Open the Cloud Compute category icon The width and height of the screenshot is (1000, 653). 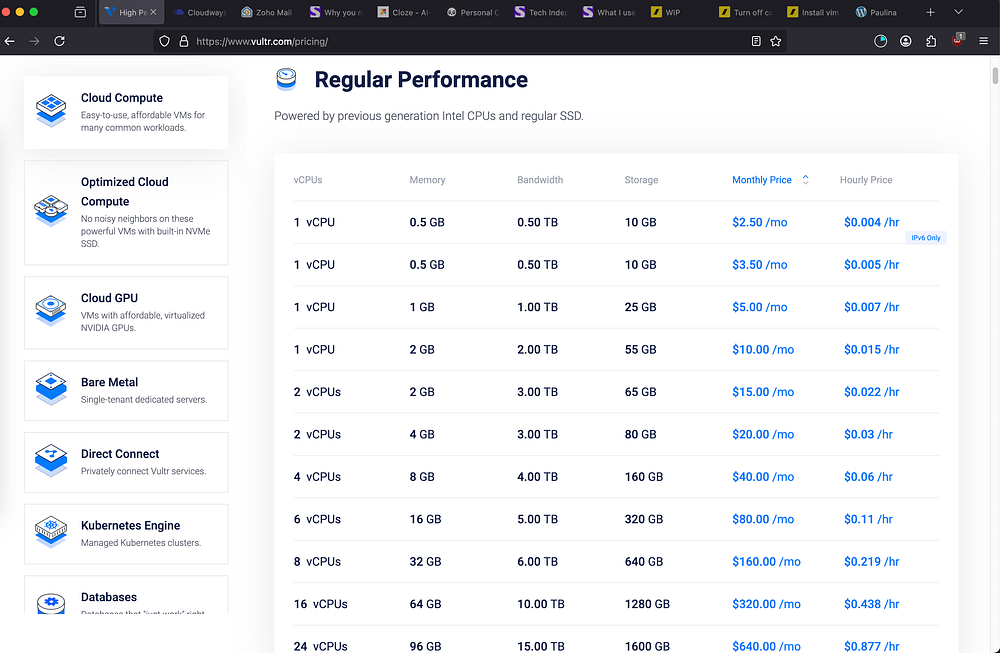(51, 110)
